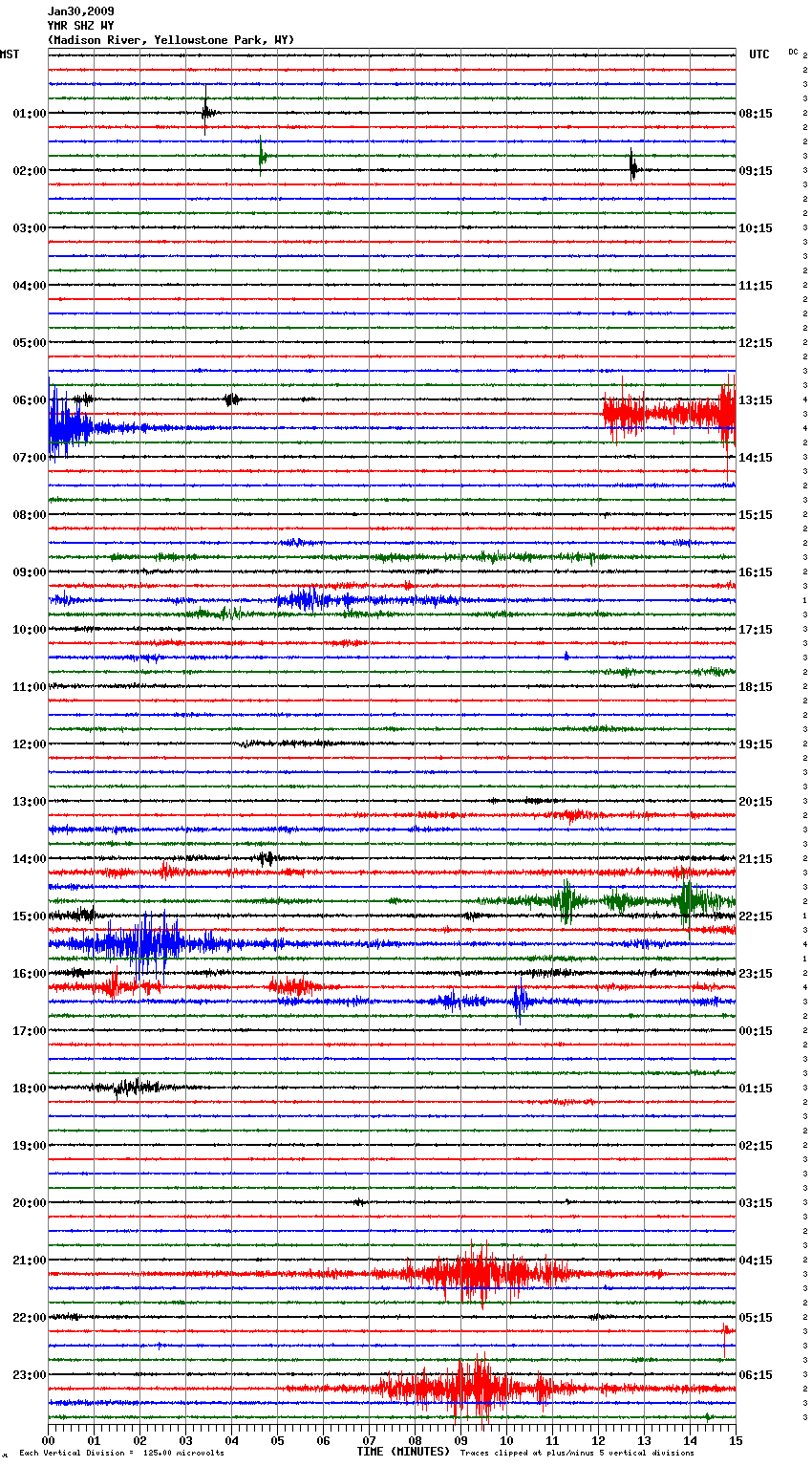Click the 05:15 UTC time label

click(x=756, y=1318)
